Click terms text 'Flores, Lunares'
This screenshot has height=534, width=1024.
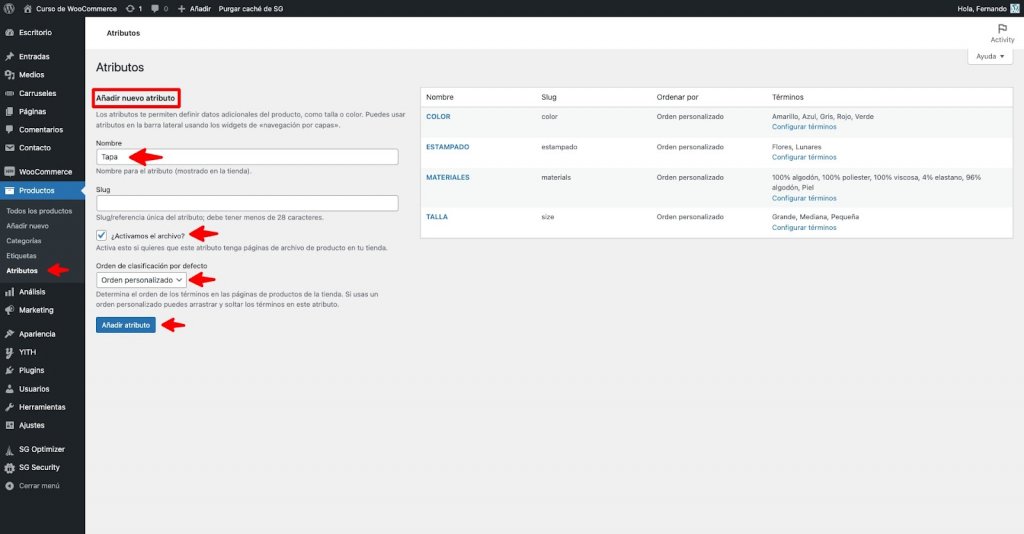[796, 147]
